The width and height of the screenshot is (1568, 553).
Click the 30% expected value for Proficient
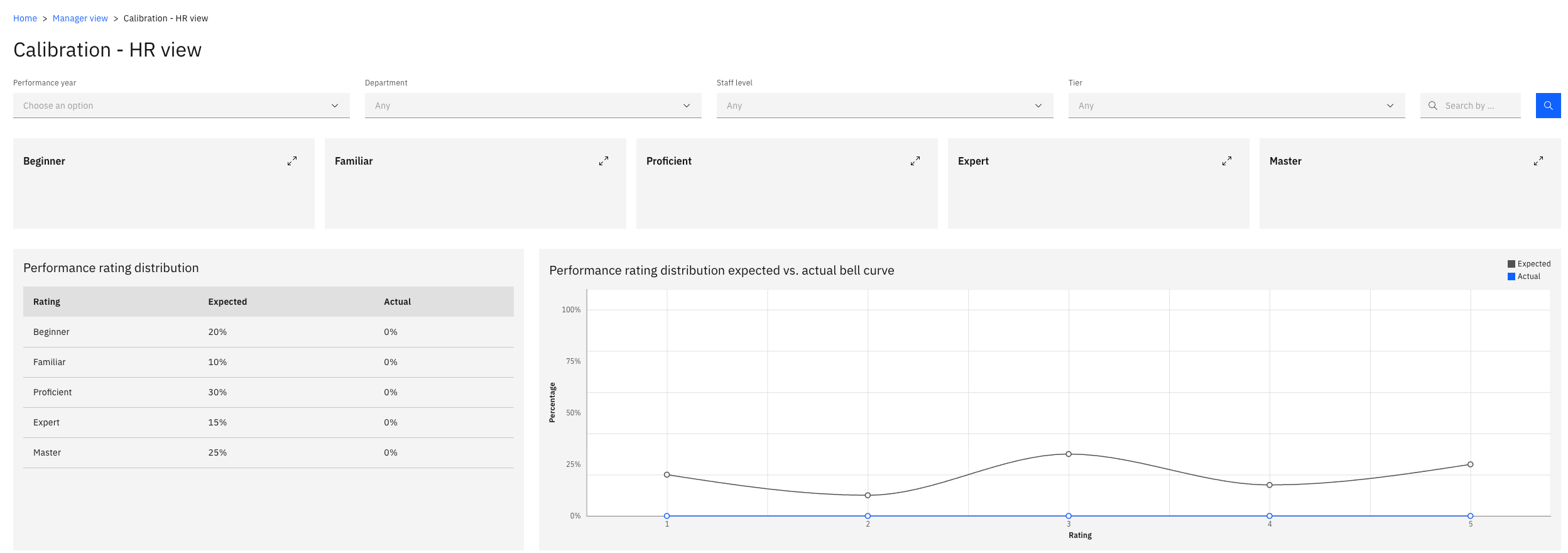pos(217,392)
